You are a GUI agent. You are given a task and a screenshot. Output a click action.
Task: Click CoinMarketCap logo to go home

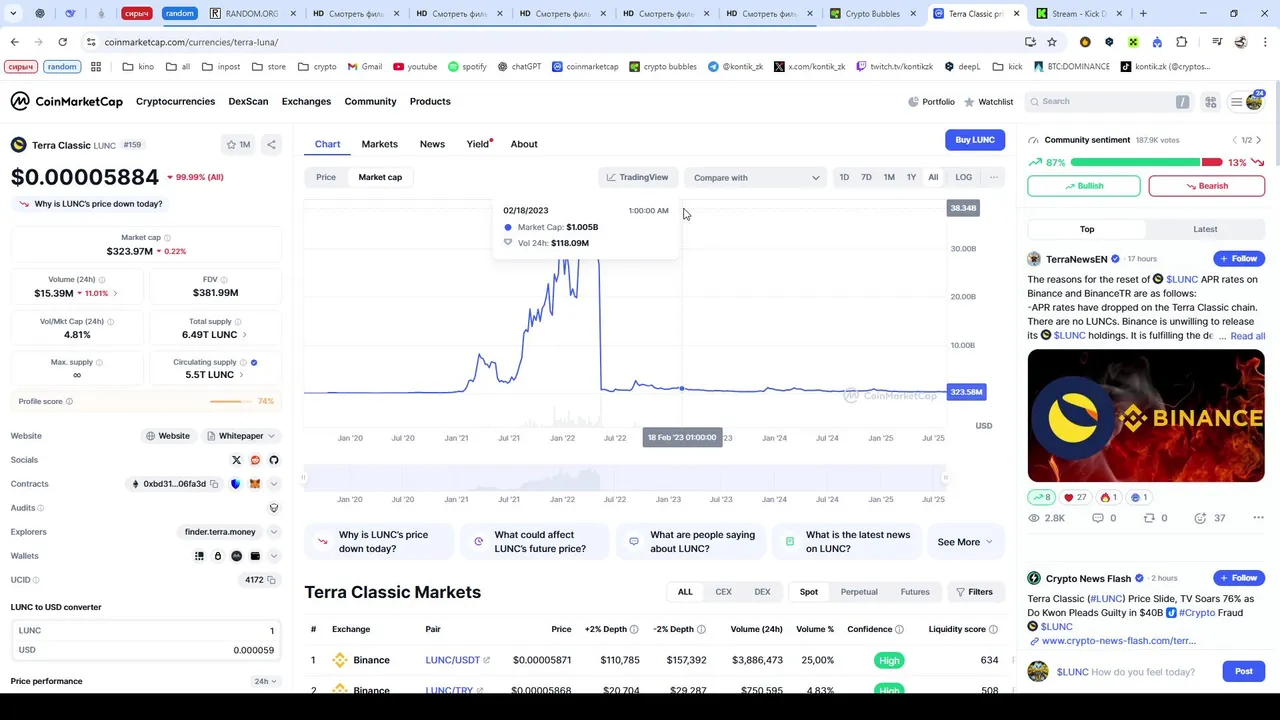coord(66,101)
